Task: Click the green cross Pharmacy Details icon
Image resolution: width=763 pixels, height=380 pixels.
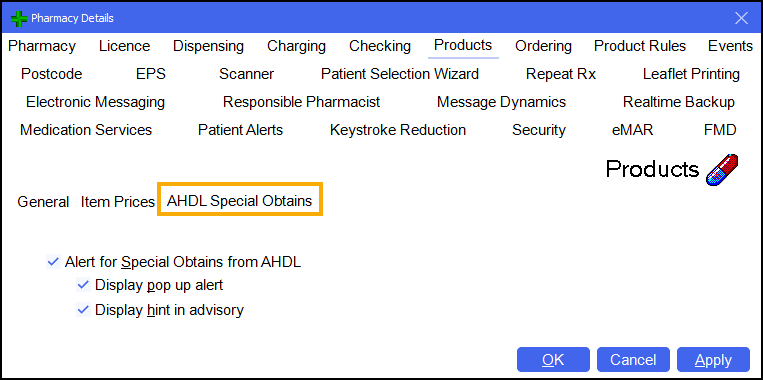Action: 18,18
